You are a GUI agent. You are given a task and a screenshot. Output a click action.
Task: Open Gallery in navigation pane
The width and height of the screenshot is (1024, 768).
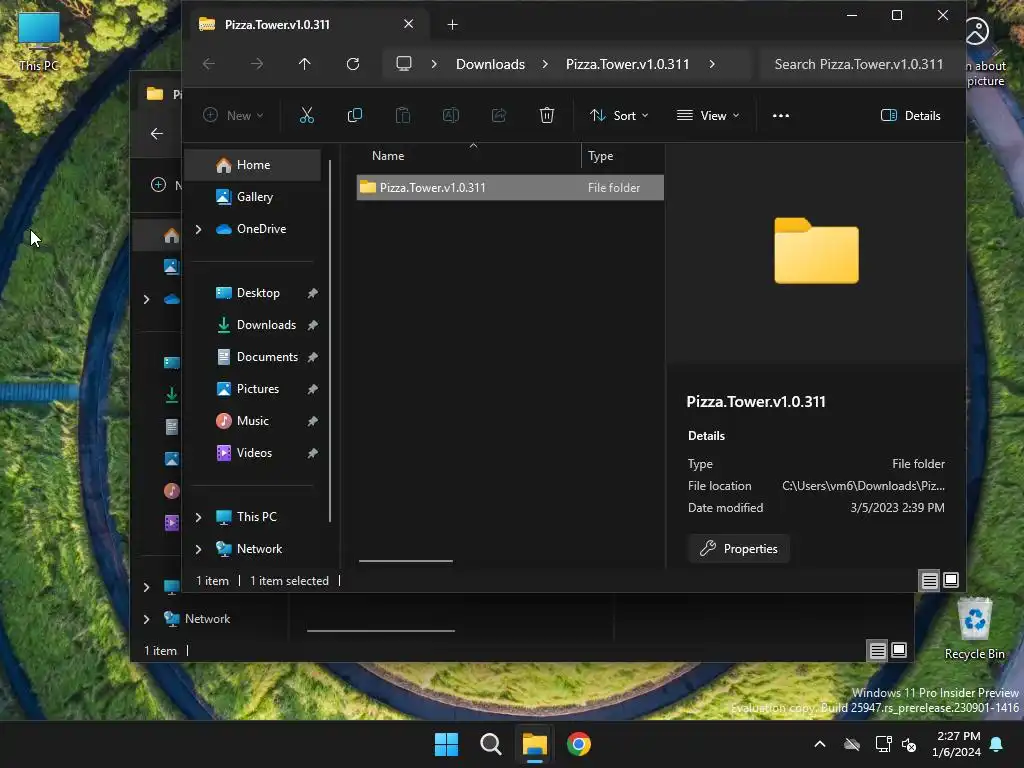[253, 197]
